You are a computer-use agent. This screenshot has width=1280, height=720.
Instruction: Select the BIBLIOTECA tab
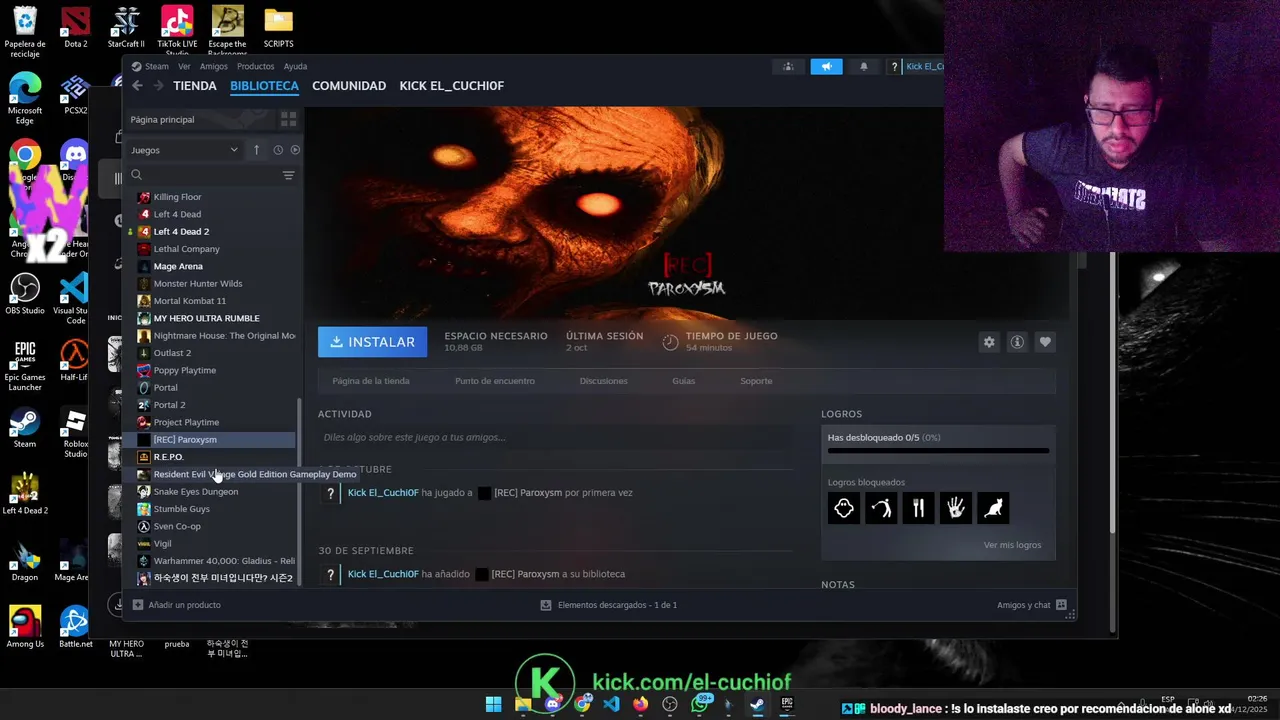pos(264,86)
